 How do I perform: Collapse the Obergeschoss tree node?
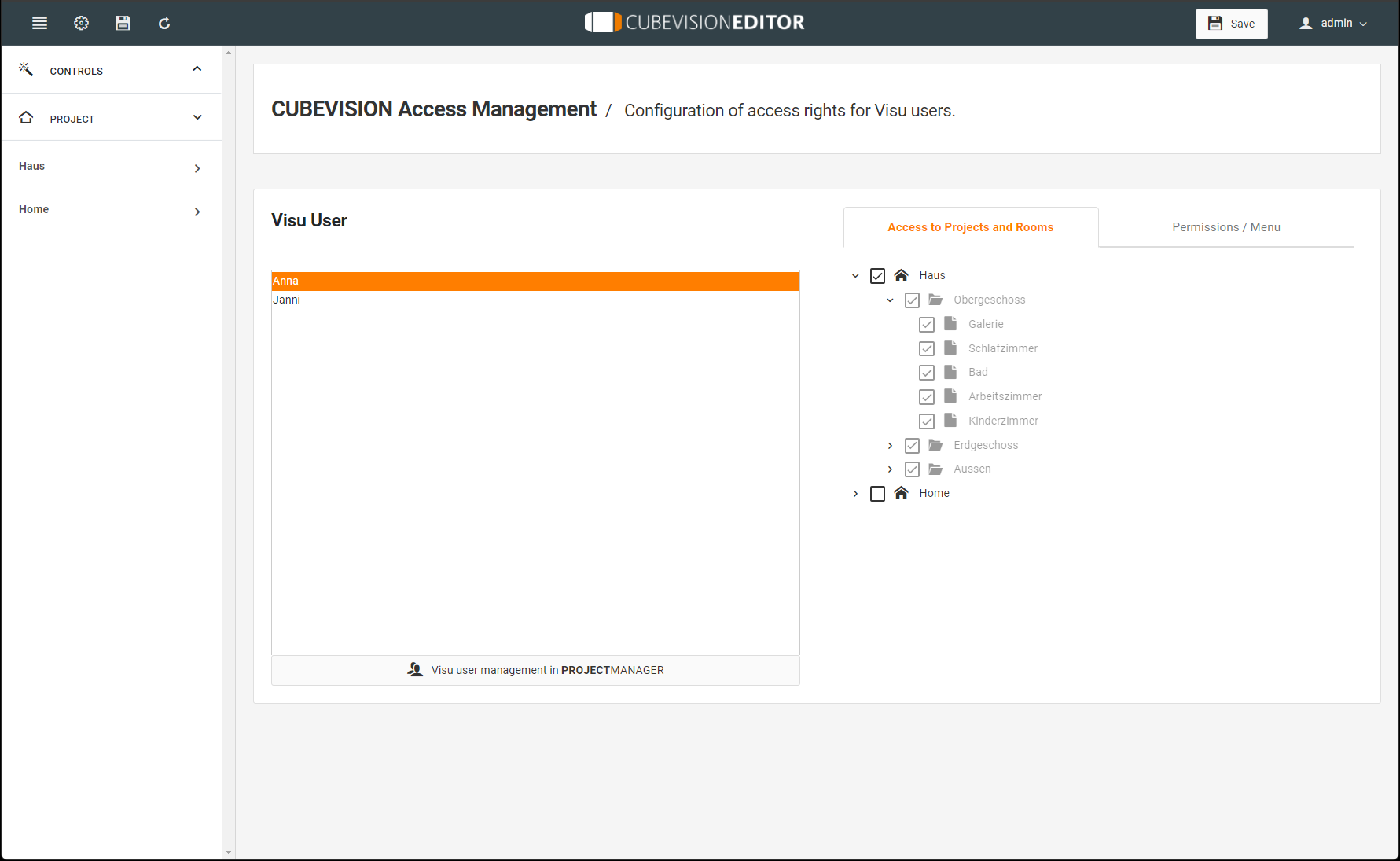click(x=890, y=300)
